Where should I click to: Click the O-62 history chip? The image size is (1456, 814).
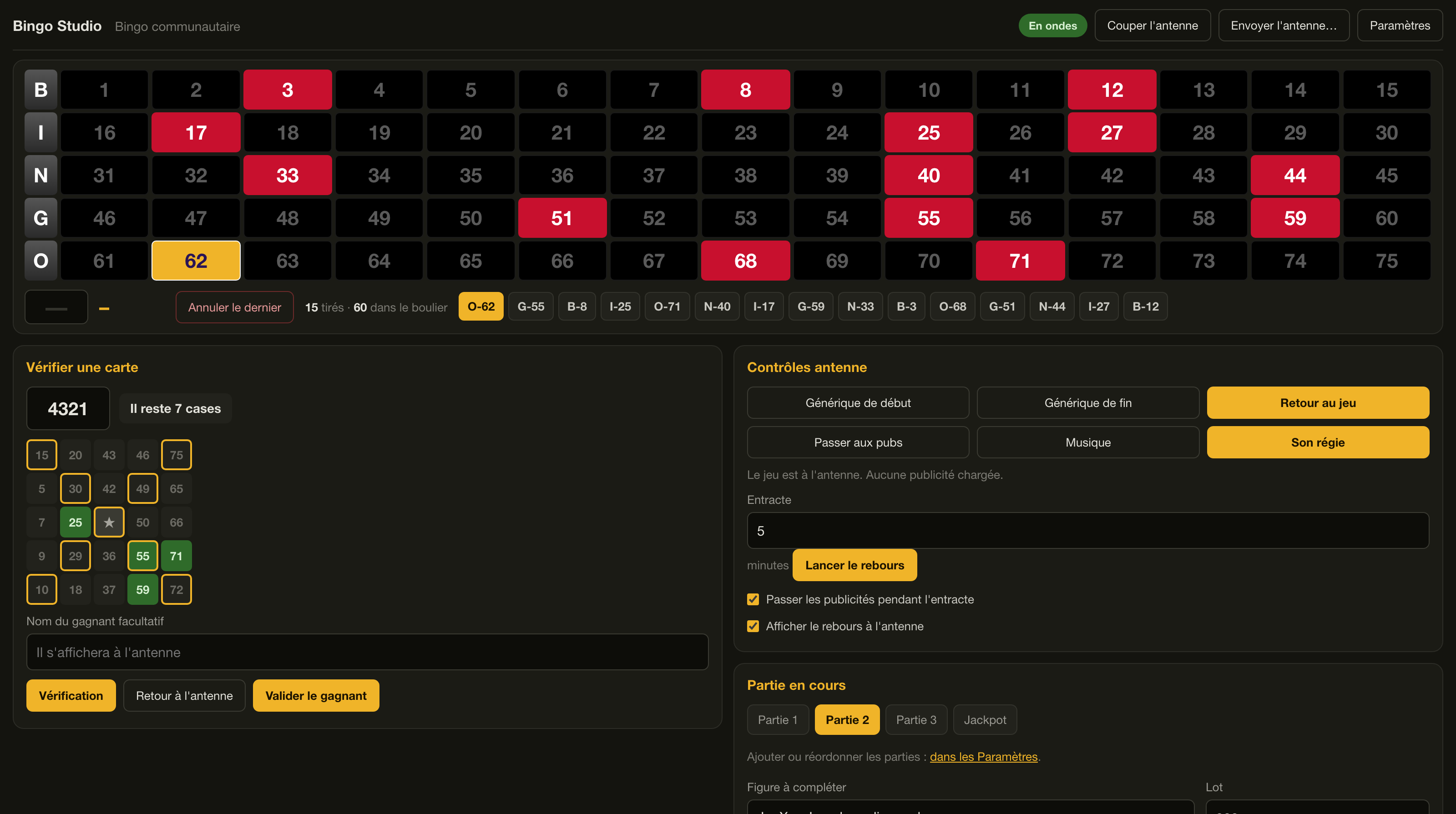(481, 306)
